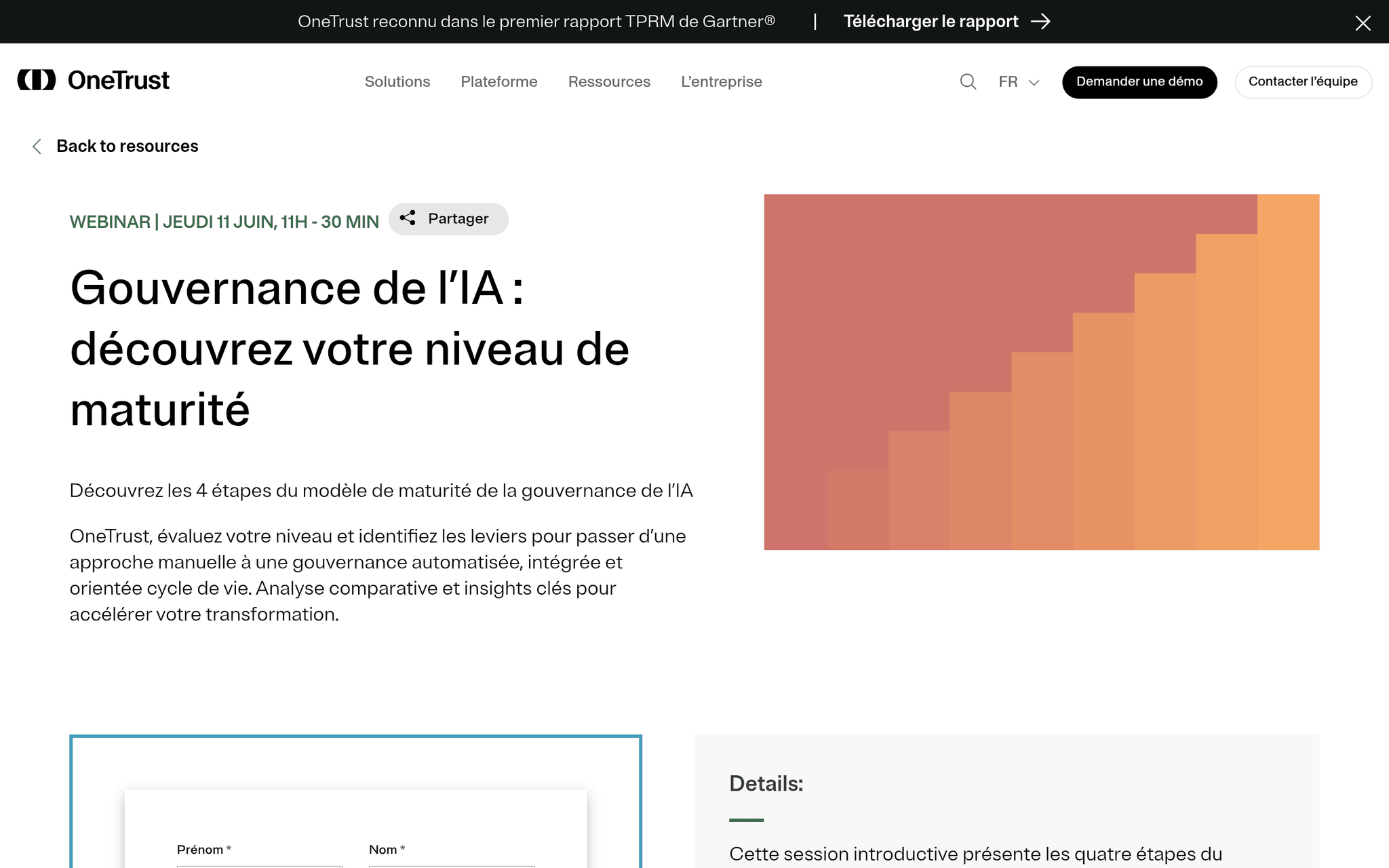
Task: Click the Partager share button
Action: pos(448,219)
